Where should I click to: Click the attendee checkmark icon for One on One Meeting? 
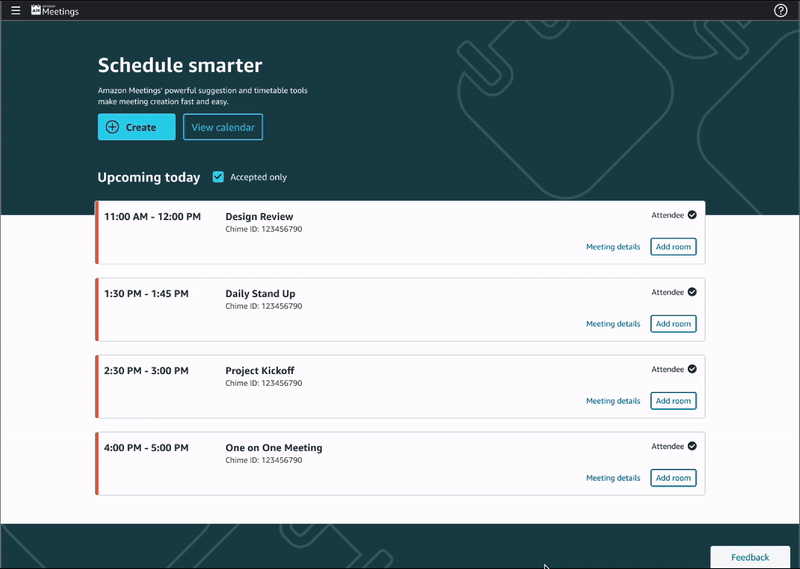click(692, 446)
